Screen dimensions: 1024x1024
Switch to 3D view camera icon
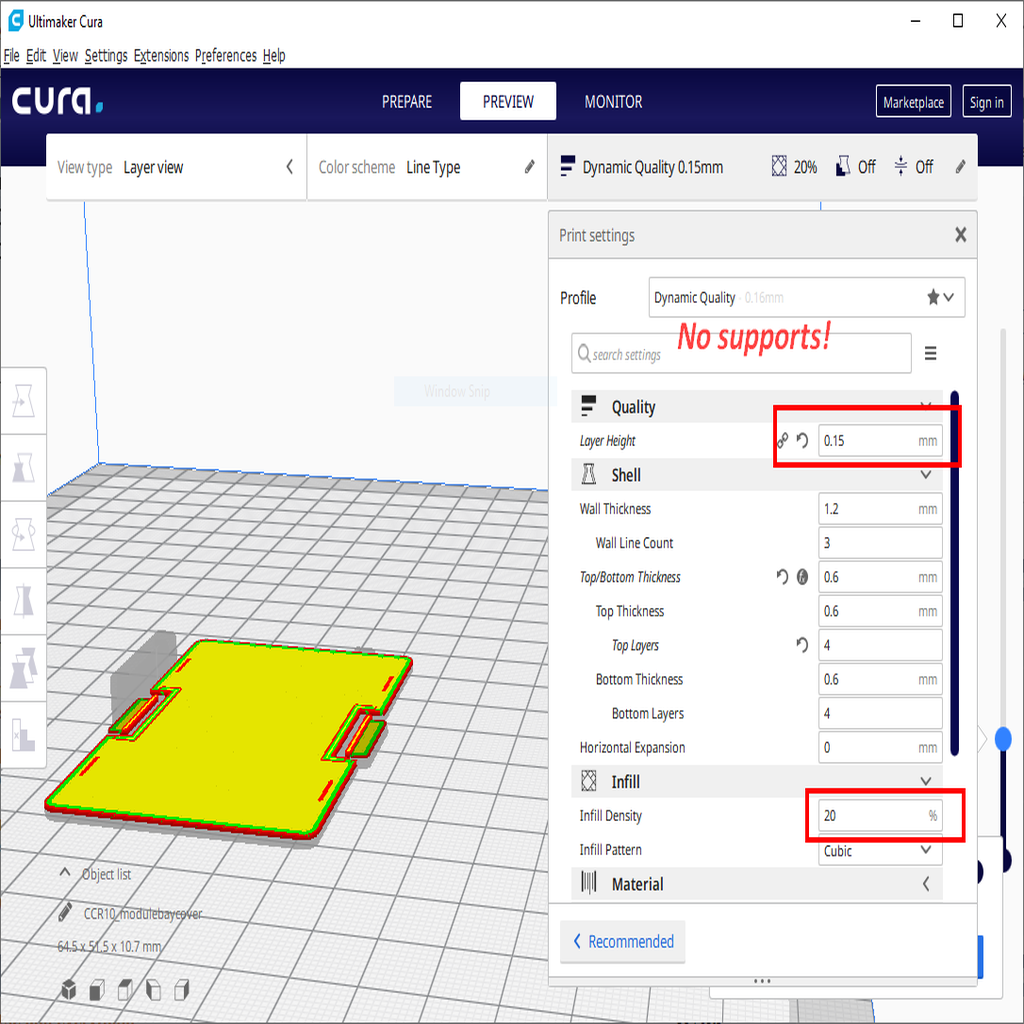pos(68,990)
